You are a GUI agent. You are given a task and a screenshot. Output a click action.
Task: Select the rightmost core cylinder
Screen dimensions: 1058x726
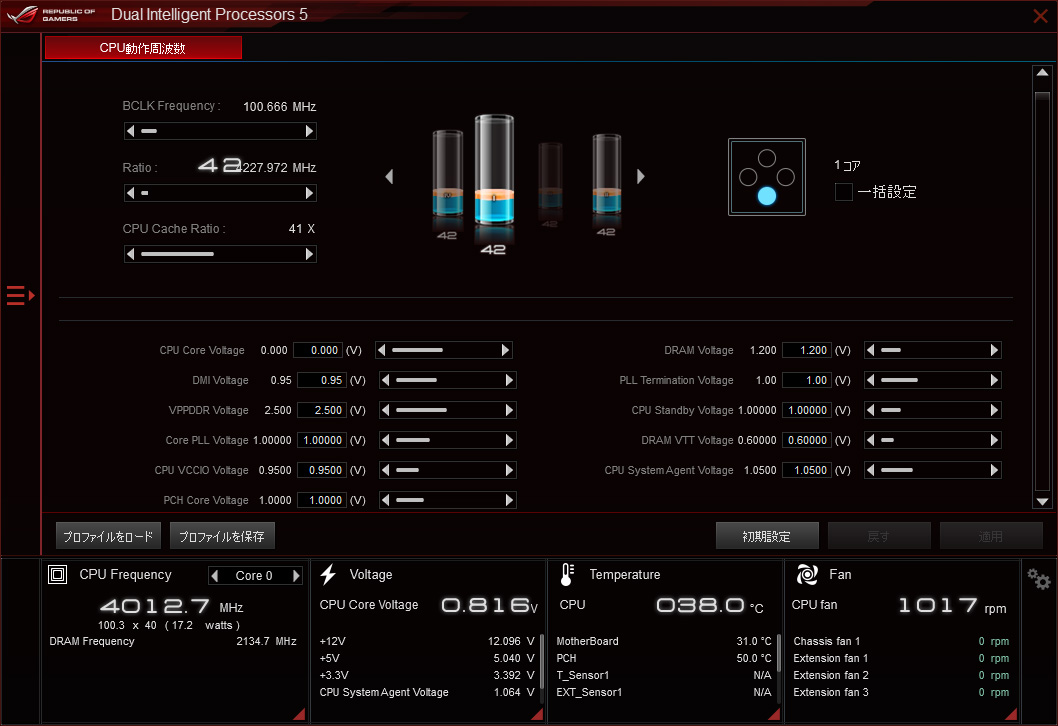click(x=607, y=174)
